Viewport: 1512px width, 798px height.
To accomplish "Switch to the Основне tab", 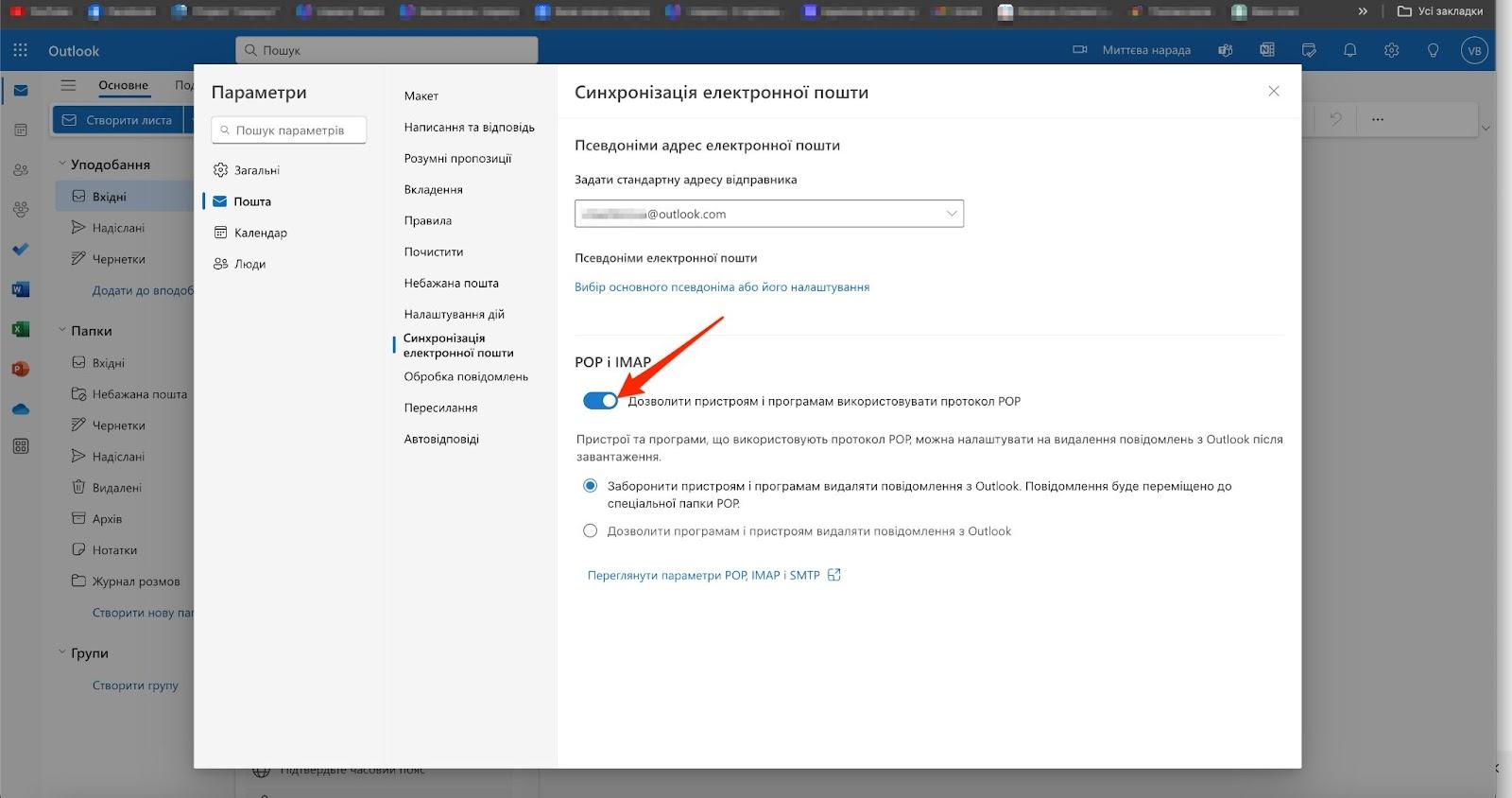I will click(123, 85).
